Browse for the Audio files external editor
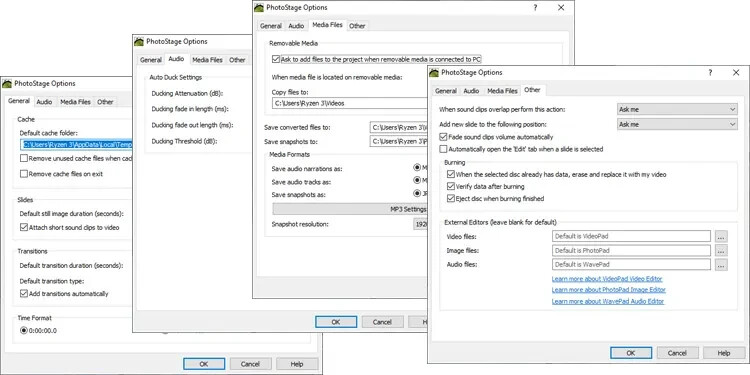The width and height of the screenshot is (750, 375). [721, 265]
